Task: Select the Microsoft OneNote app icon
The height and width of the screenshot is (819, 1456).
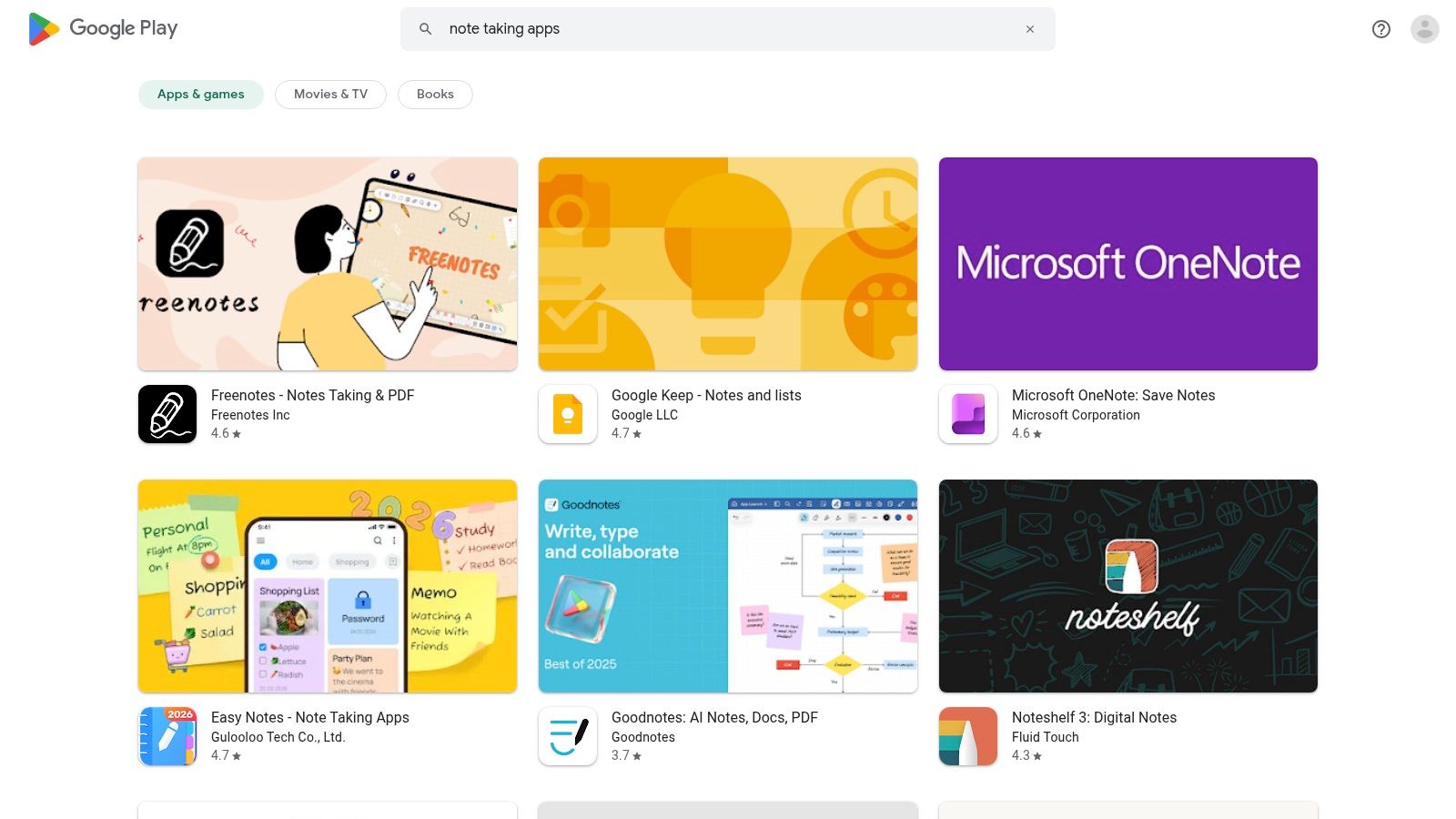Action: (x=967, y=414)
